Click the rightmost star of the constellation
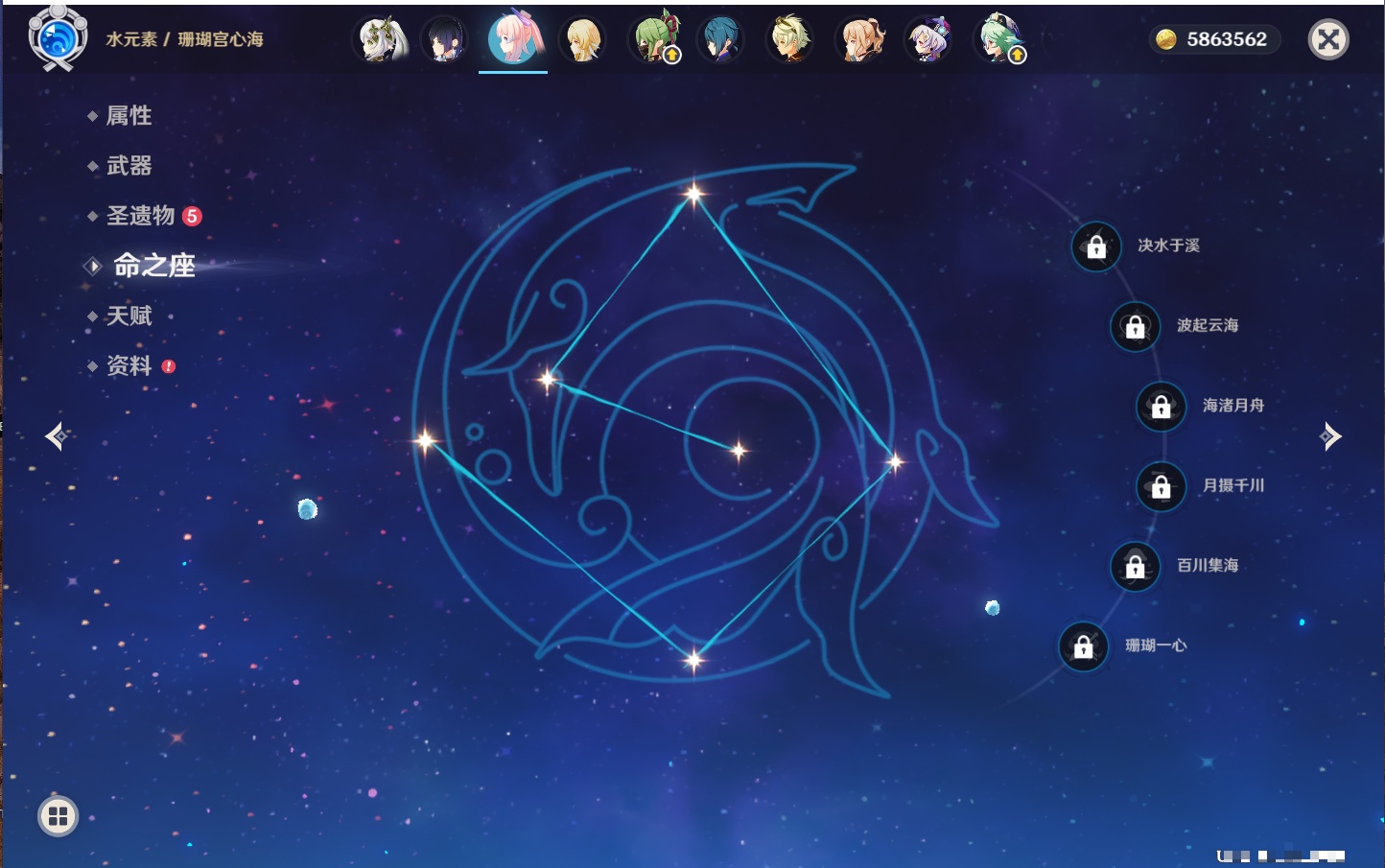The image size is (1385, 868). tap(895, 462)
